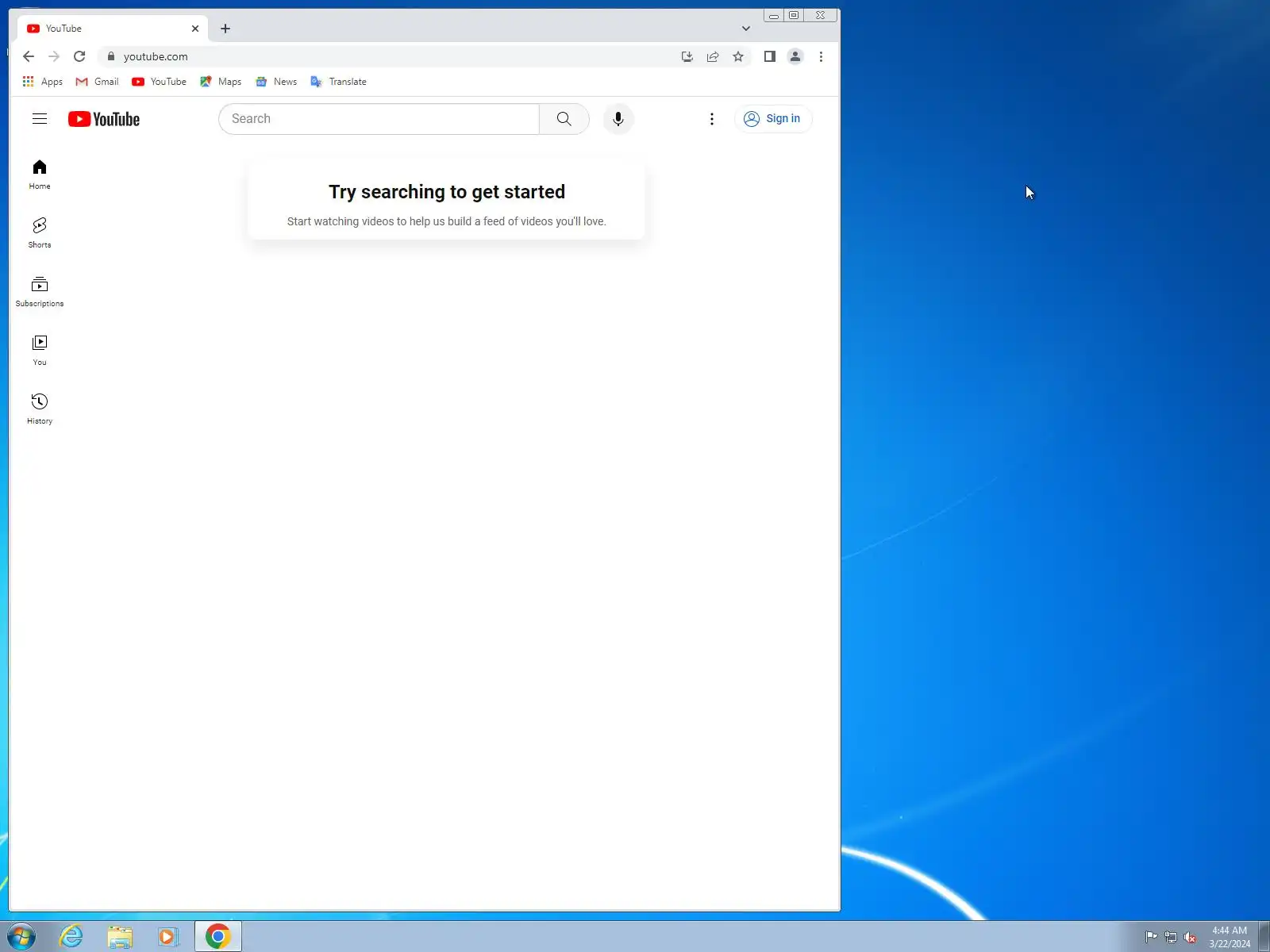
Task: Open the YouTube bookmark in bookmarks bar
Action: click(x=160, y=82)
